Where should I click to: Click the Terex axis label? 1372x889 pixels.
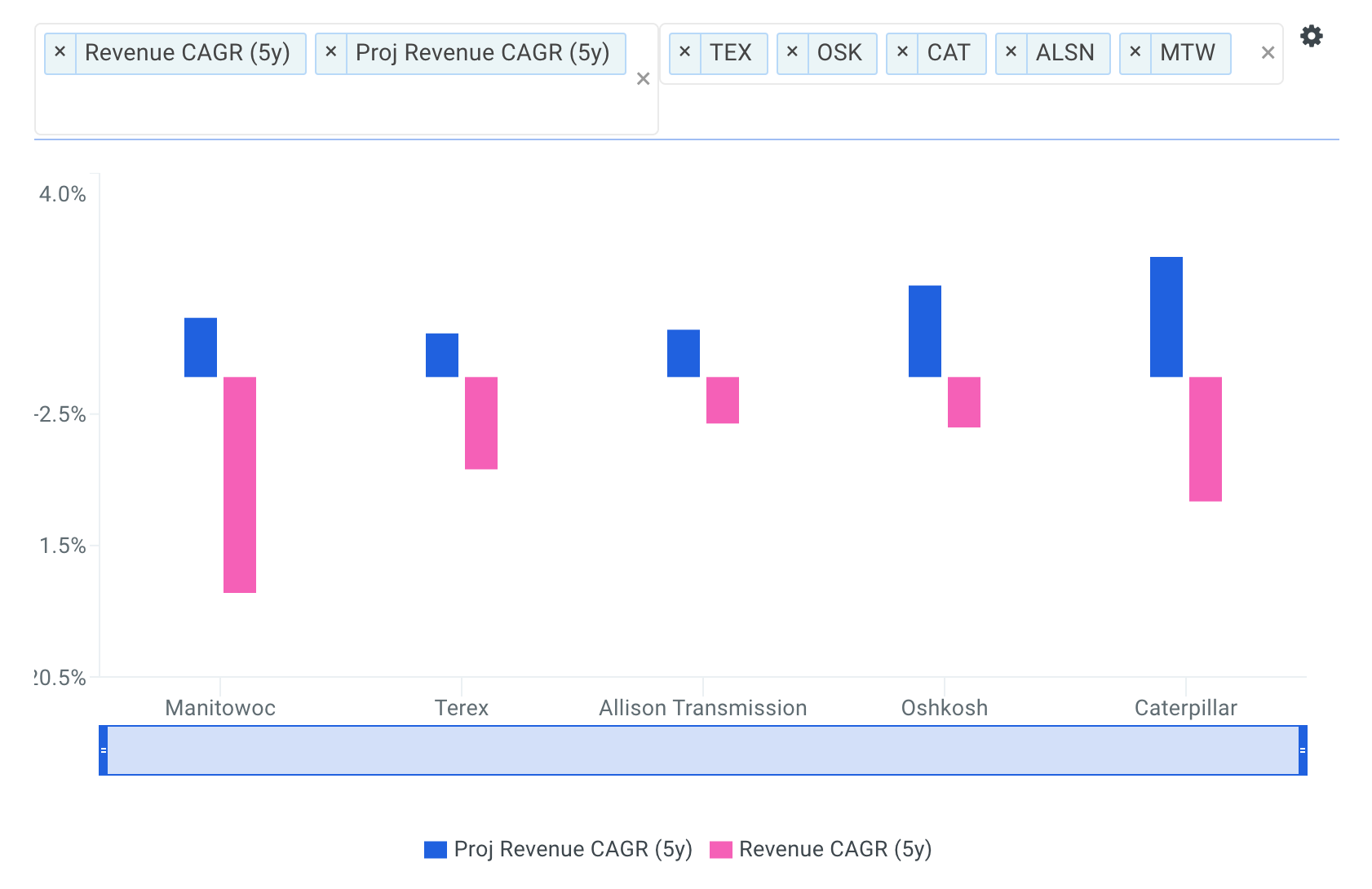tap(462, 708)
